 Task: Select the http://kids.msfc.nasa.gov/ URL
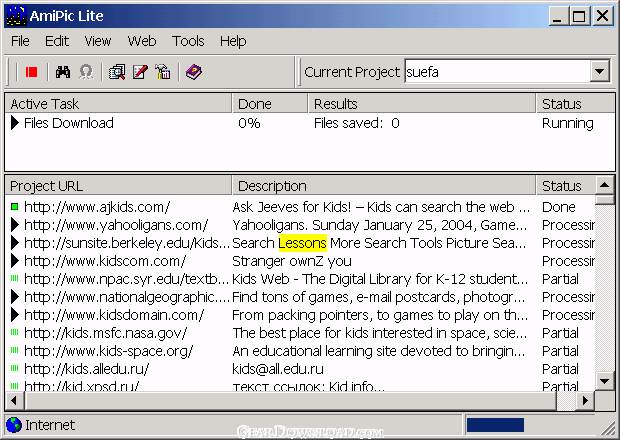coord(105,333)
